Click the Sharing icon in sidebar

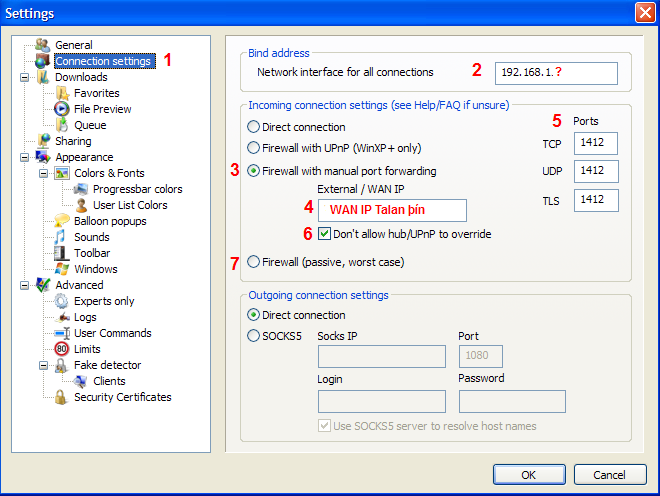point(43,141)
